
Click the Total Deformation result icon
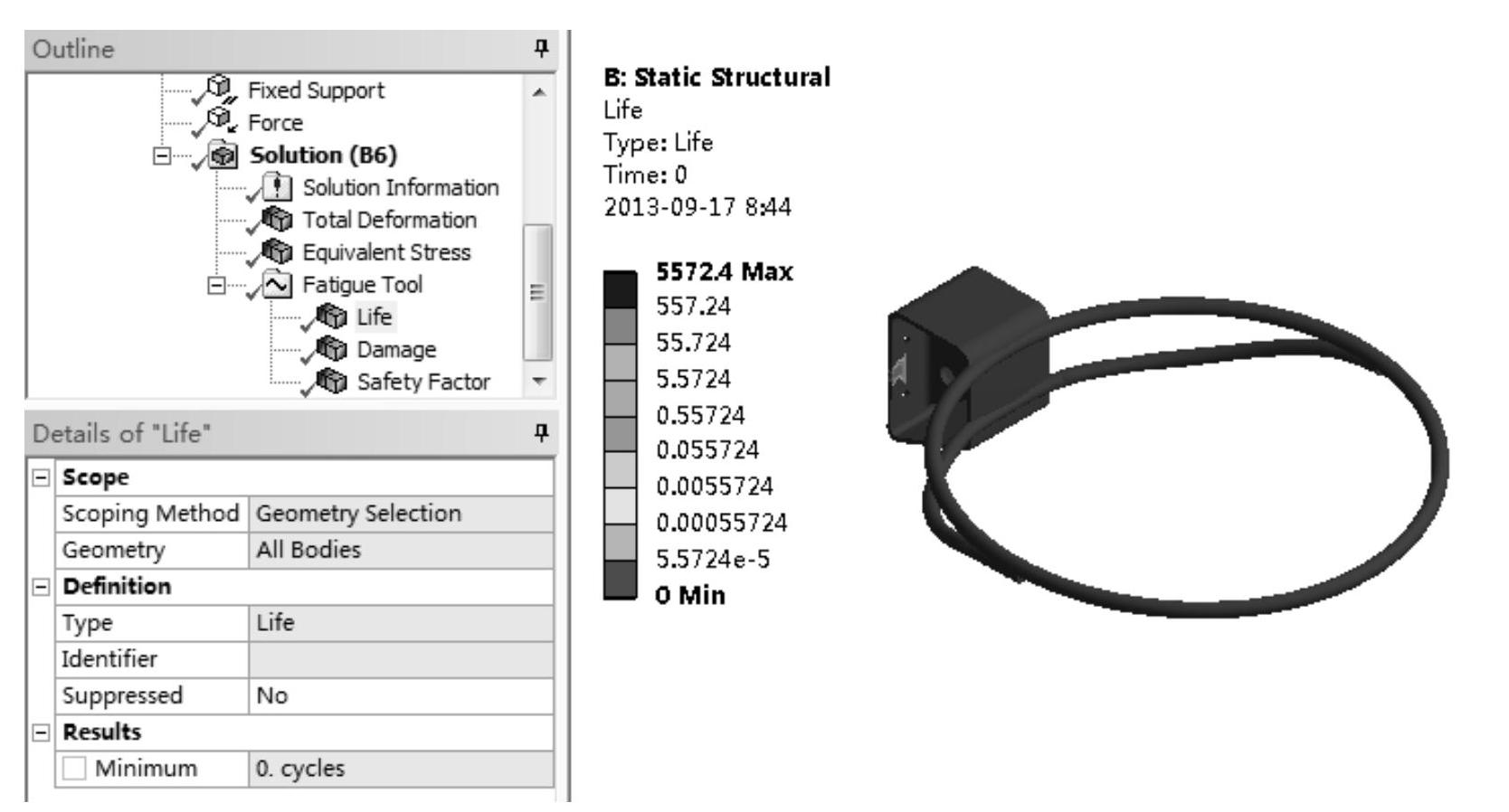[278, 220]
